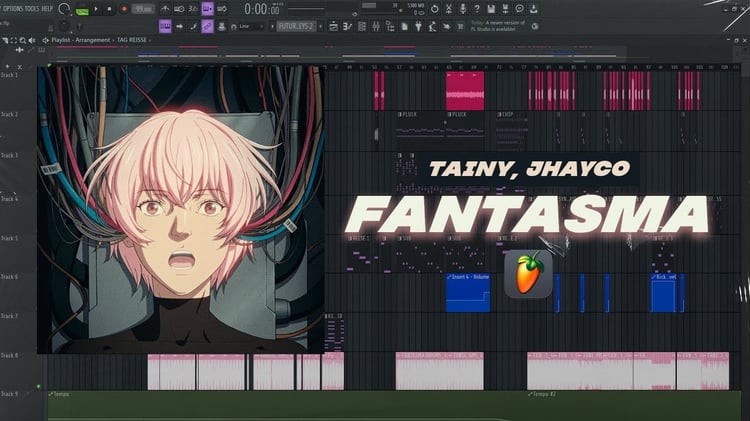The height and width of the screenshot is (421, 750).
Task: Toggle the loop recording icon
Action: point(222,9)
